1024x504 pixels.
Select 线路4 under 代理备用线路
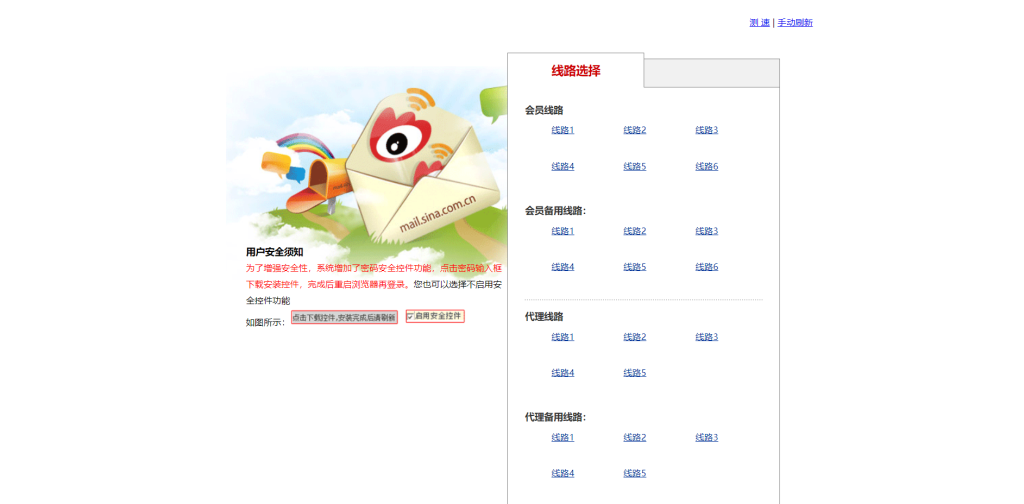click(x=562, y=473)
